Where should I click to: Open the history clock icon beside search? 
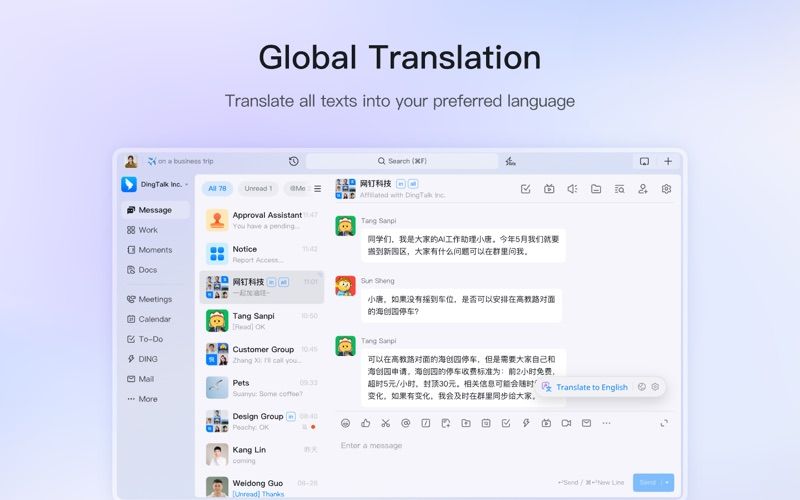click(293, 161)
